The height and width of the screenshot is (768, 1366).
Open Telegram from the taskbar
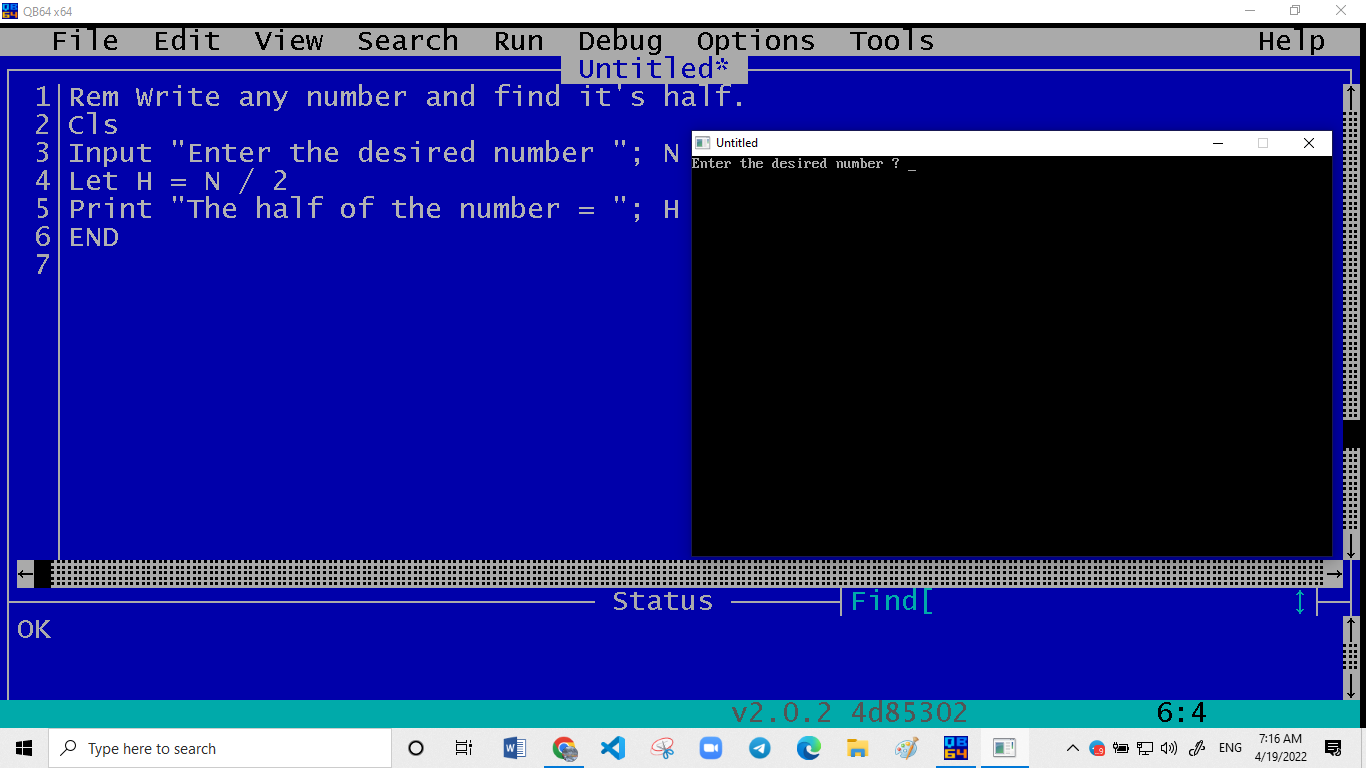pyautogui.click(x=760, y=748)
